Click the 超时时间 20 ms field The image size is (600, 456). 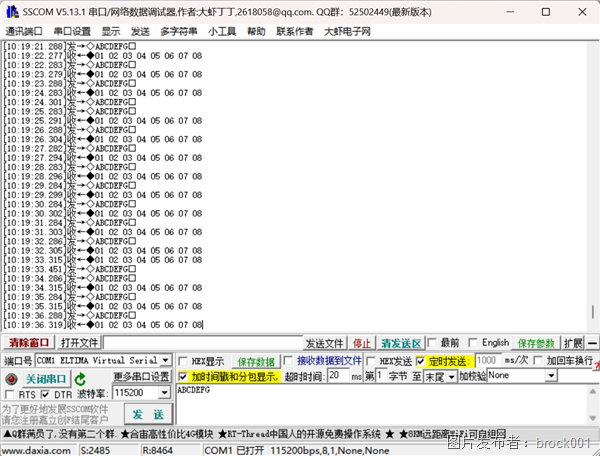[339, 376]
